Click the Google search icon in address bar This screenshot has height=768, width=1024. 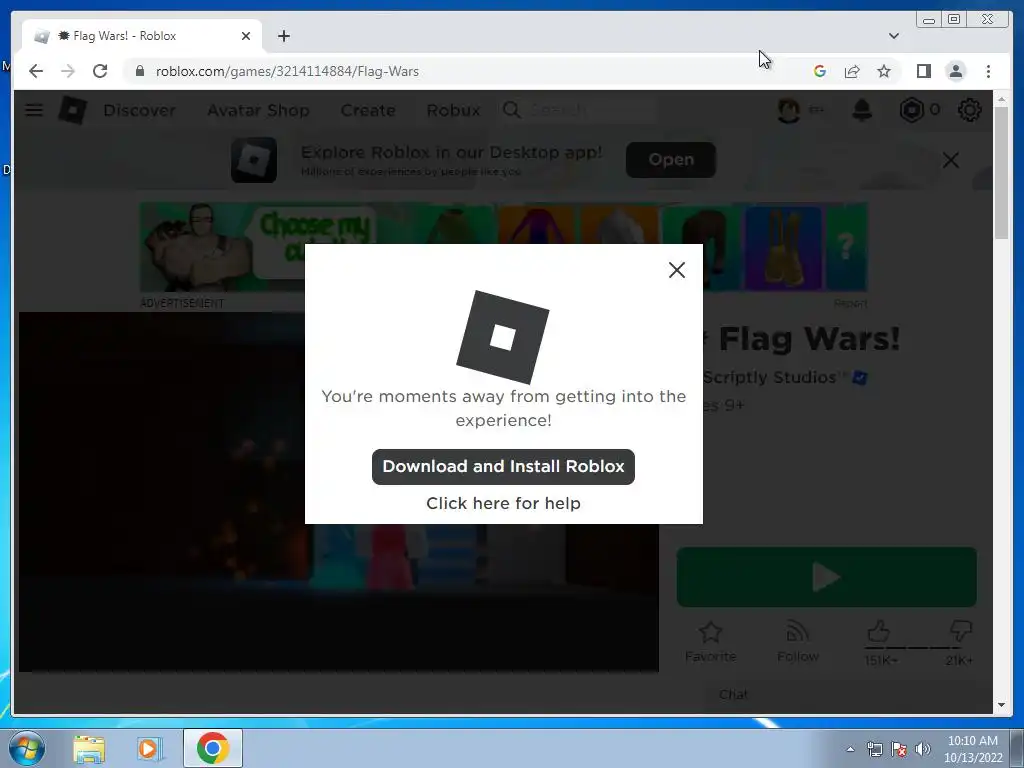[820, 71]
